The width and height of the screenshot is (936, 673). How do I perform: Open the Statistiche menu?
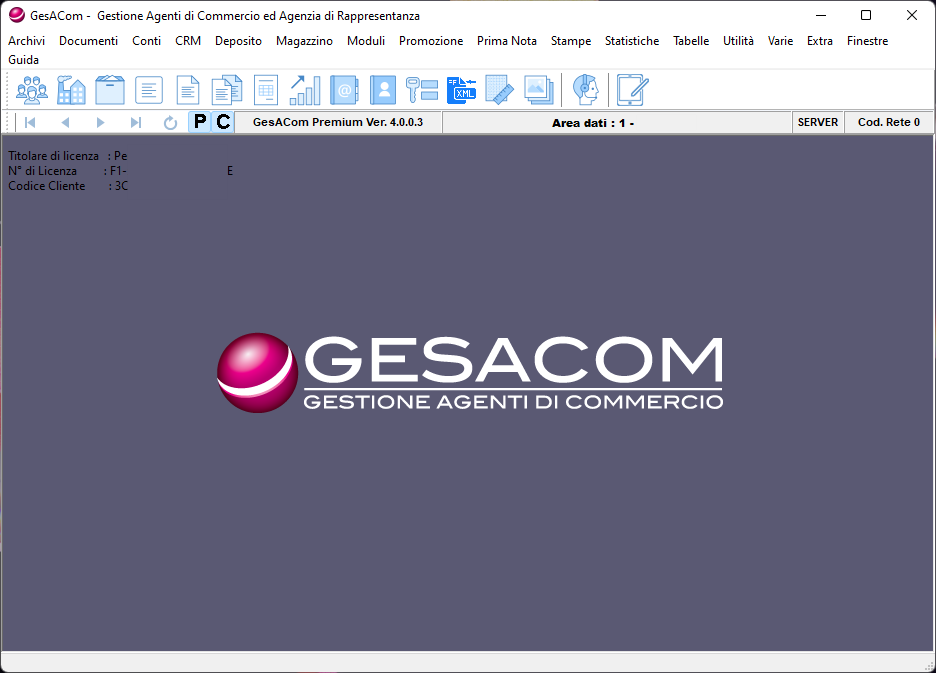point(632,41)
